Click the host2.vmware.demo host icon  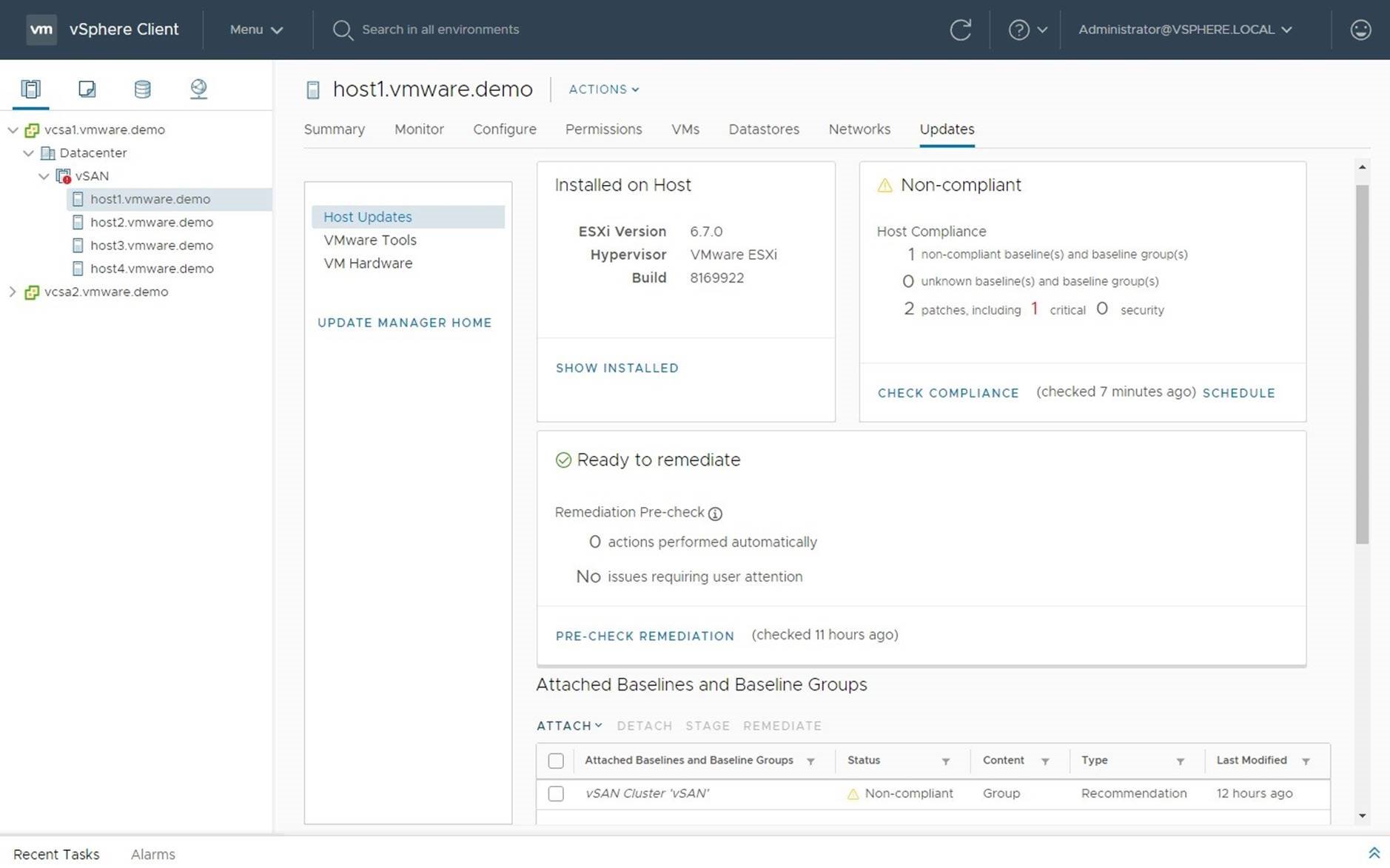coord(78,222)
